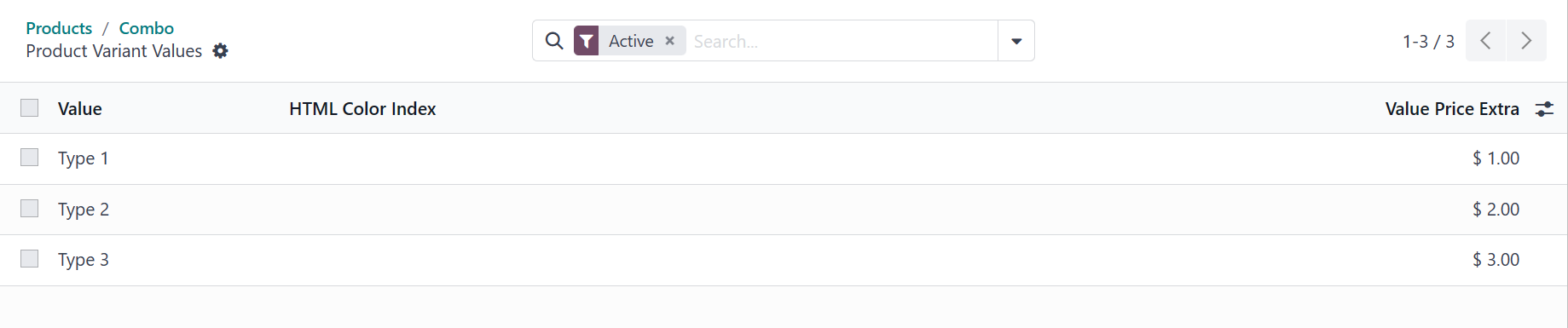Go to previous page arrow
The height and width of the screenshot is (328, 1568).
[x=1485, y=41]
